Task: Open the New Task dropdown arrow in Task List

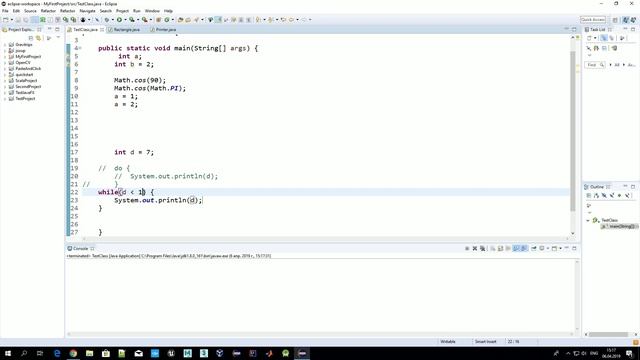Action: pyautogui.click(x=595, y=38)
